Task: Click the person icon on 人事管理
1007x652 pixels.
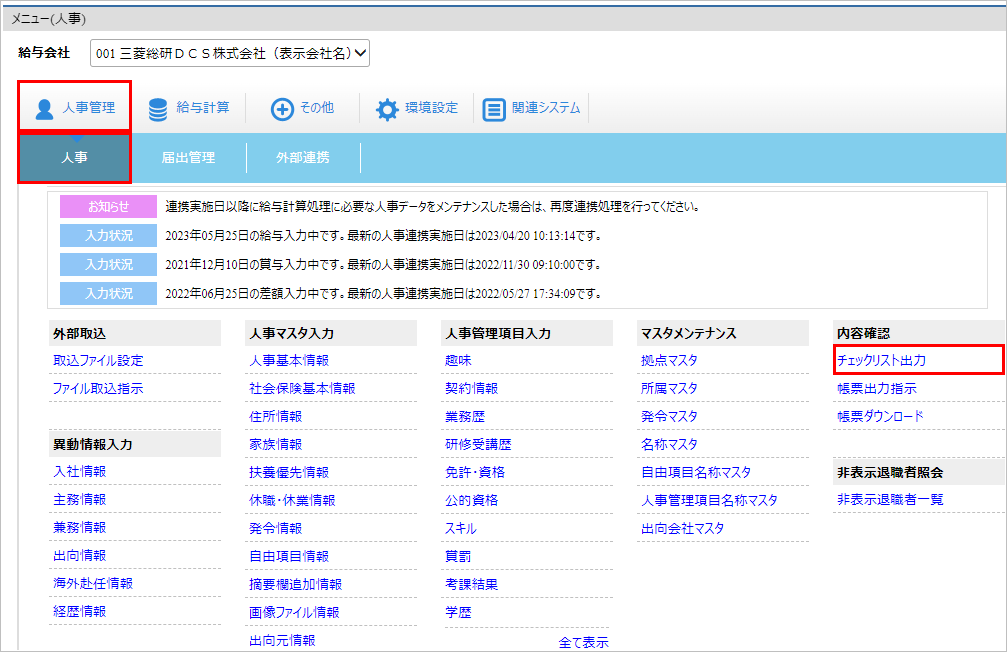Action: pyautogui.click(x=44, y=109)
